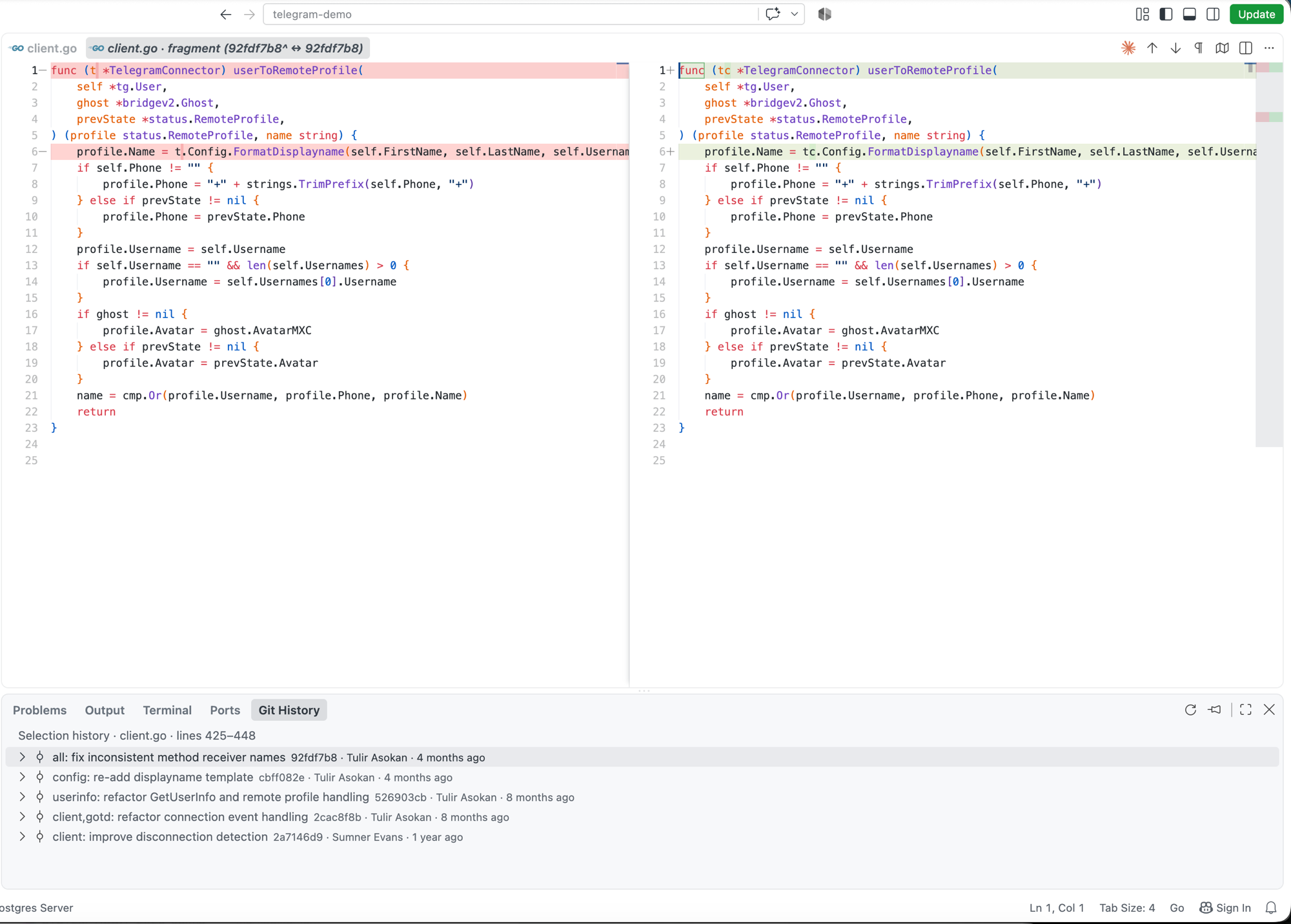
Task: Go forward with the right navigation arrow
Action: [x=250, y=14]
